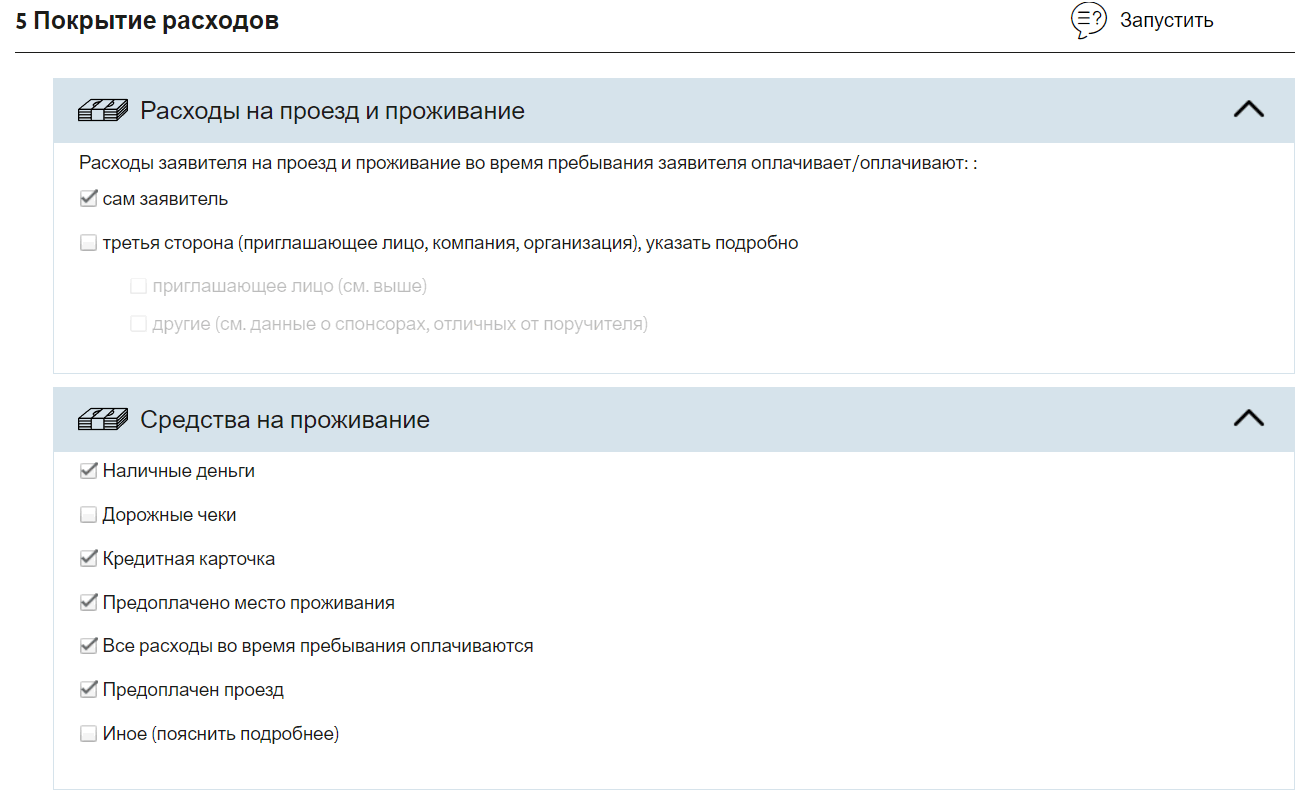This screenshot has width=1305, height=798.
Task: Click the Расходы на проезд и проживание header title
Action: pyautogui.click(x=332, y=111)
